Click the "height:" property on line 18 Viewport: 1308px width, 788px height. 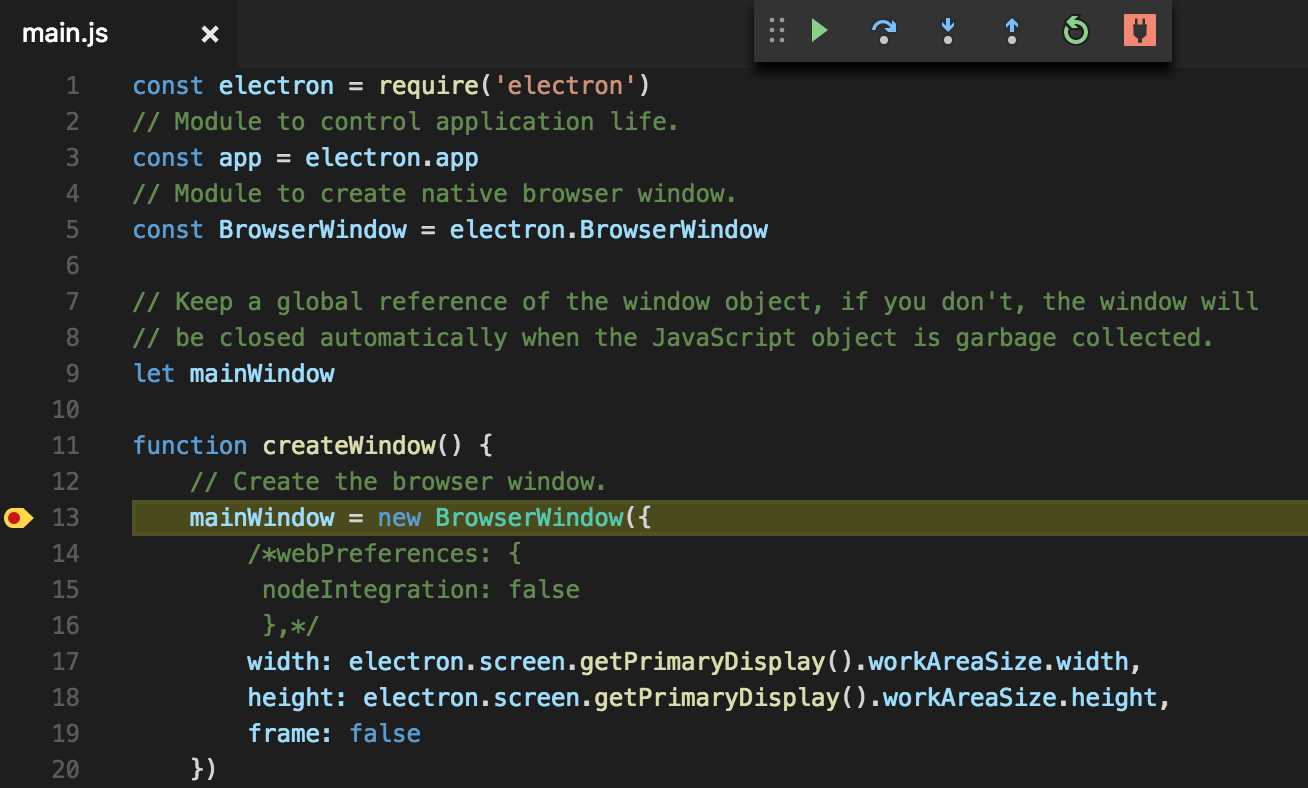[x=298, y=698]
